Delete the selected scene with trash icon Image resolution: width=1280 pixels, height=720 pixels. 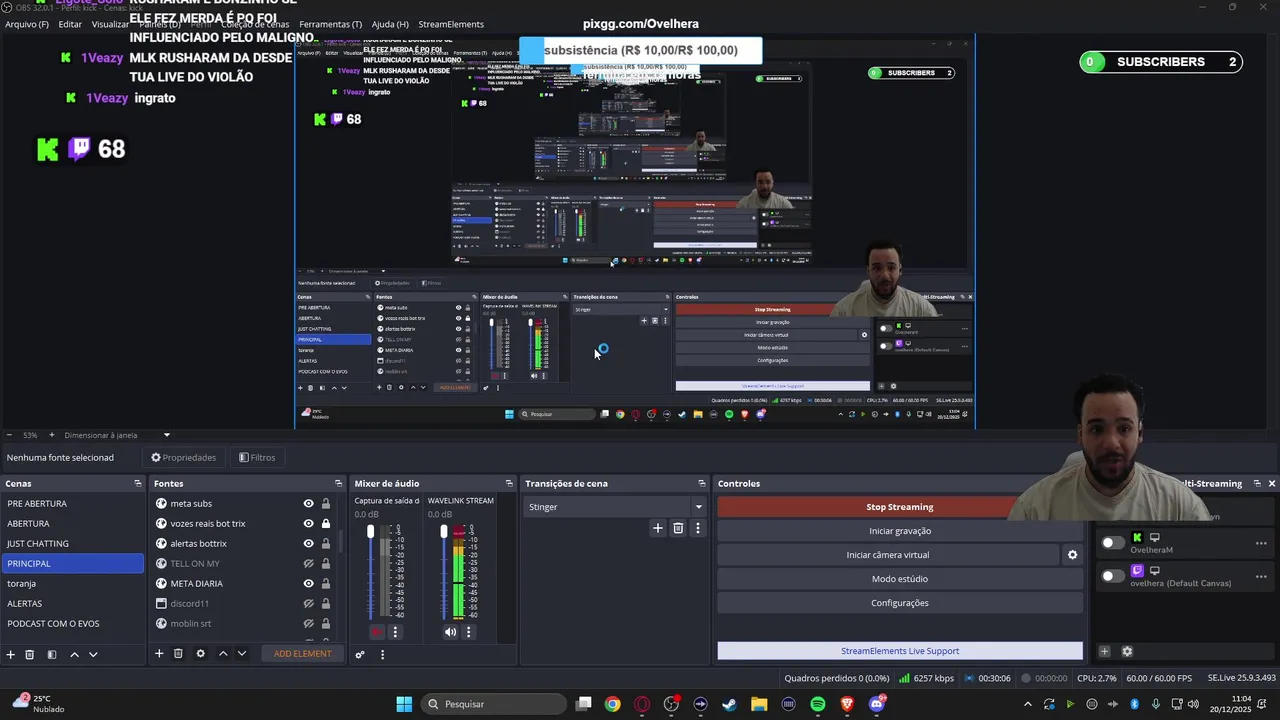pyautogui.click(x=30, y=654)
